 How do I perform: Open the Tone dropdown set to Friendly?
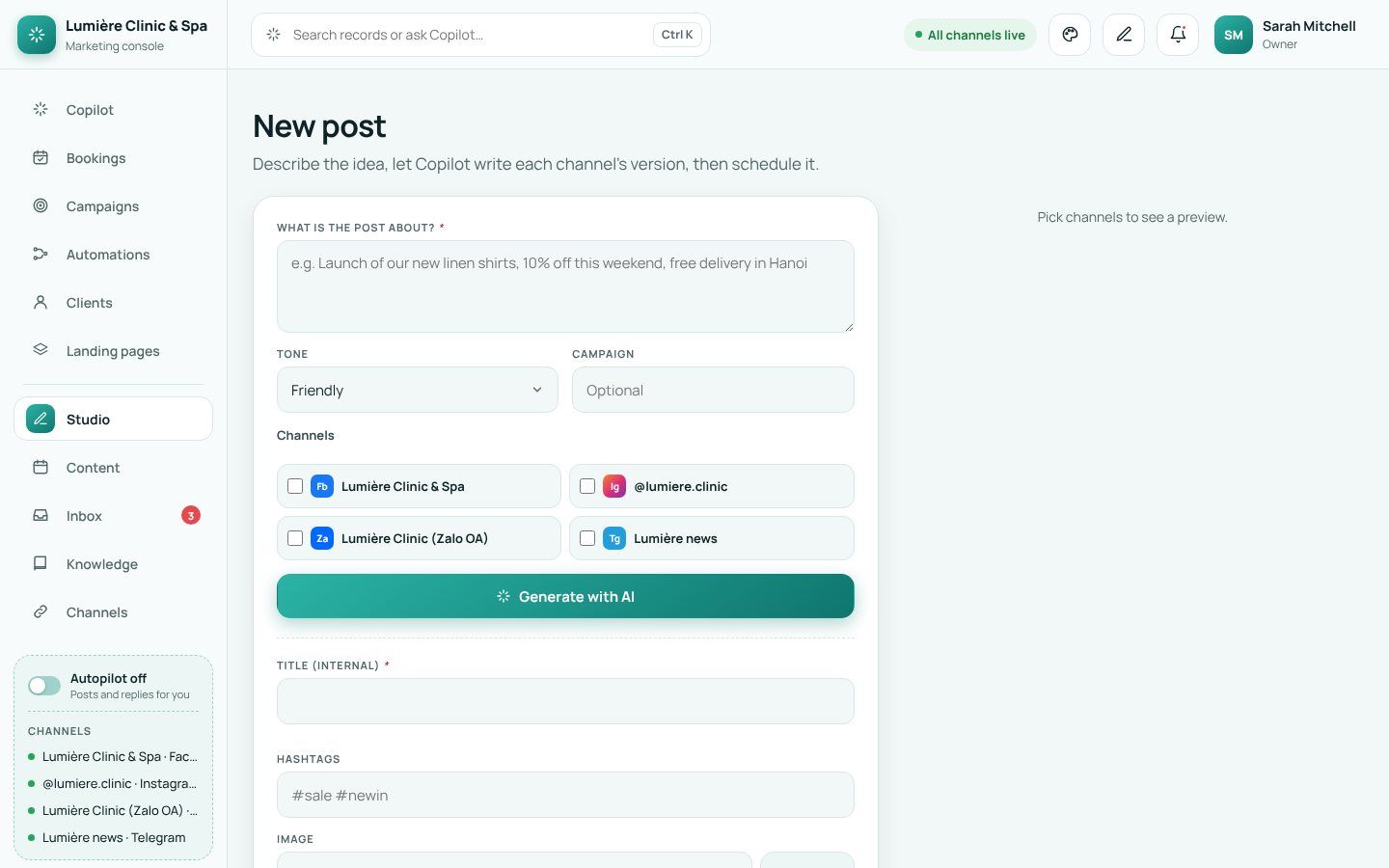pos(417,390)
